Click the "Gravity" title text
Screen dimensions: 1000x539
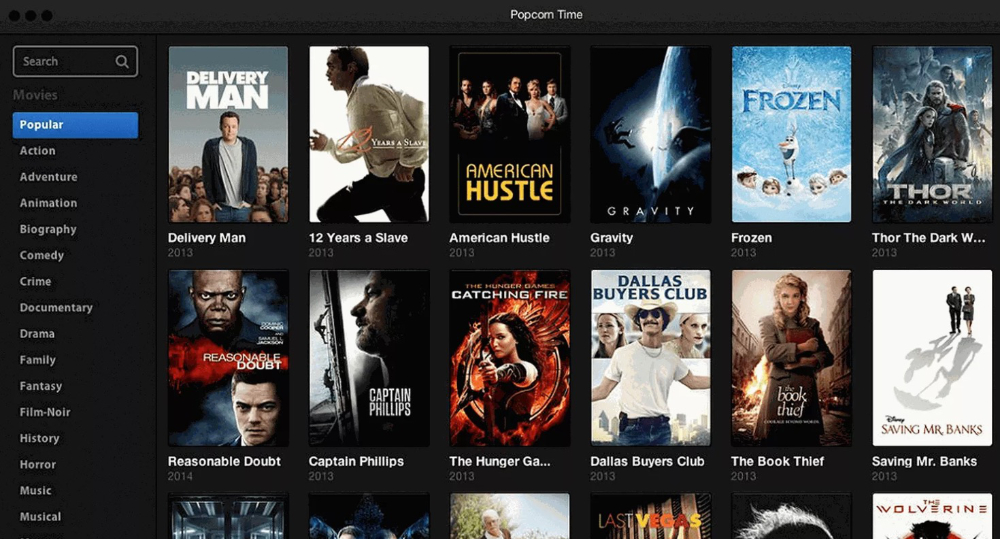612,238
